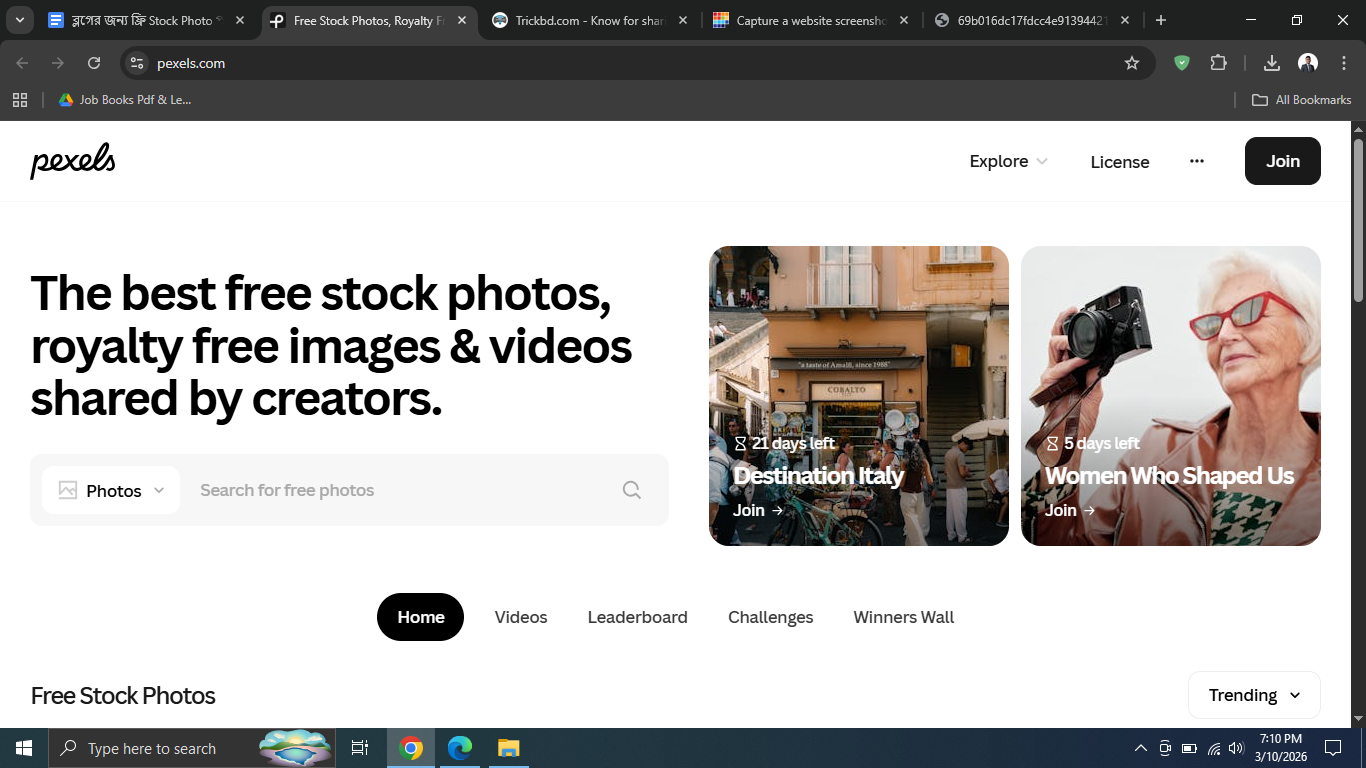Click the volume speaker tray icon
Viewport: 1366px width, 768px height.
coord(1237,748)
